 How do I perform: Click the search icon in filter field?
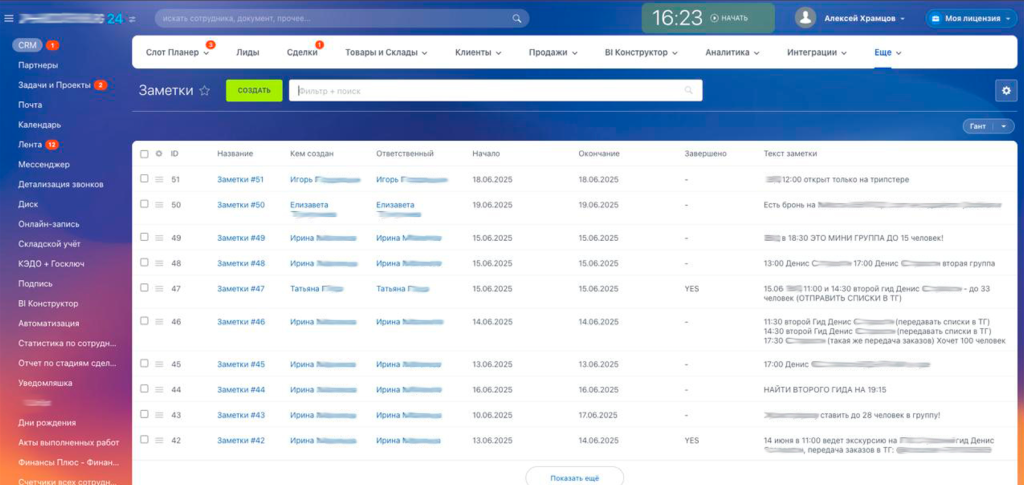688,91
